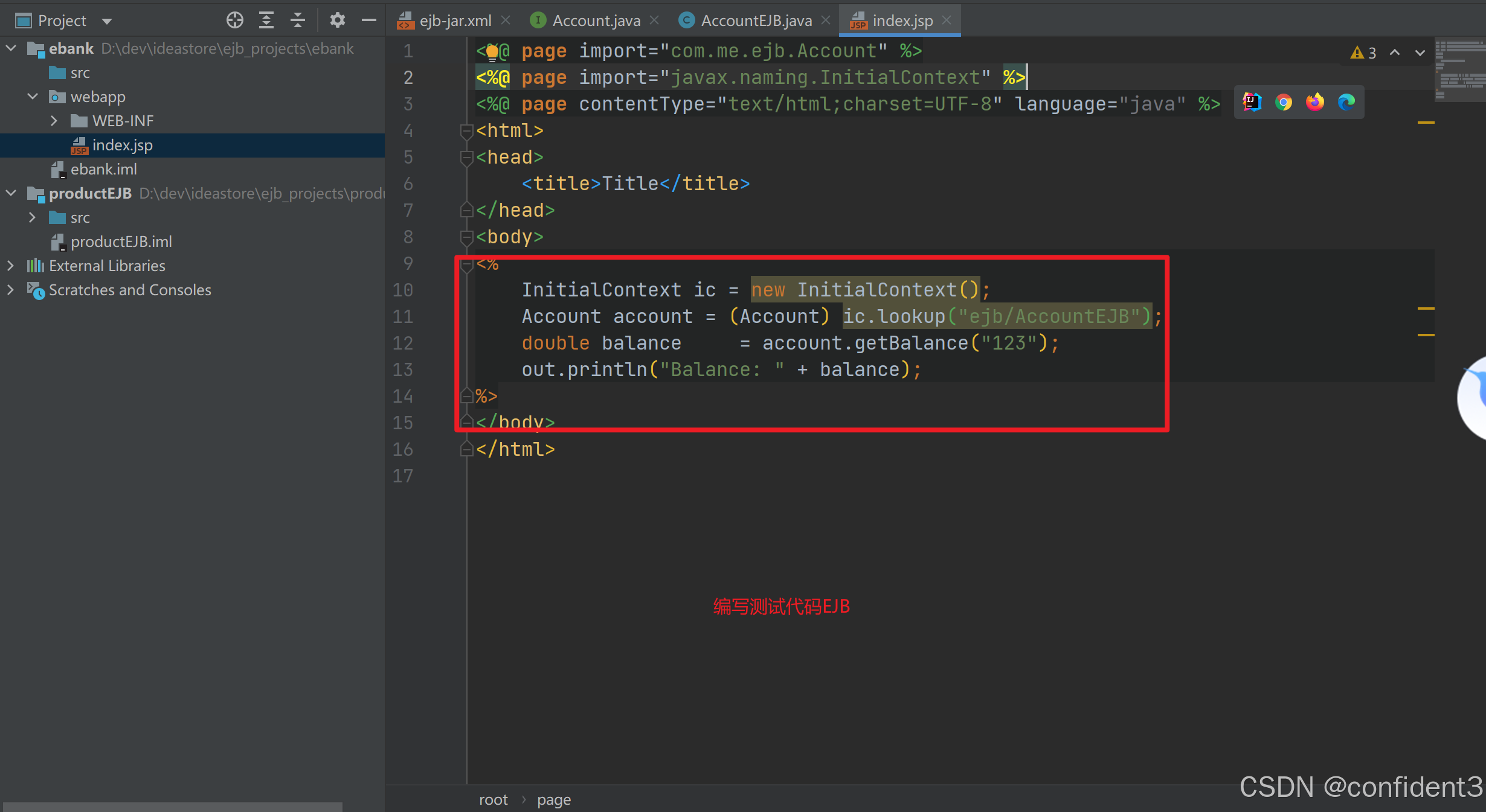Switch to the AccountEJB.java tab
This screenshot has height=812, width=1486.
coord(755,21)
